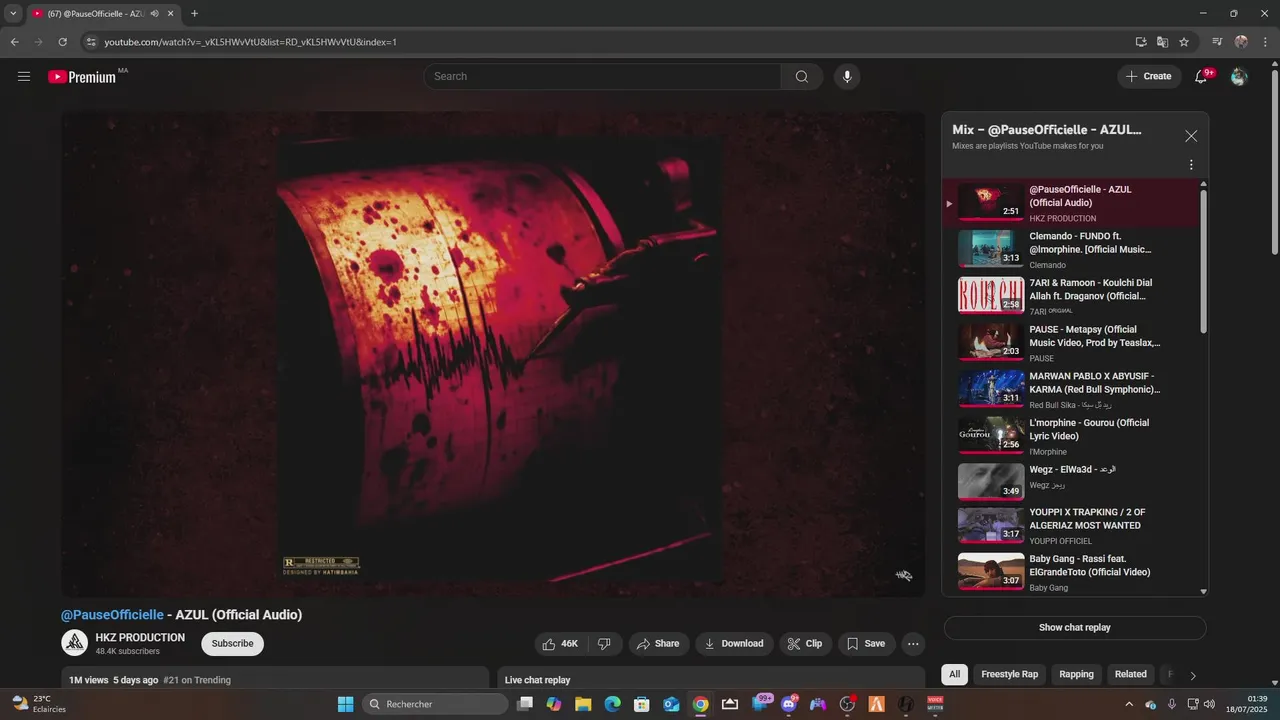Click the #21 on Trending link
1280x720 pixels.
(197, 680)
